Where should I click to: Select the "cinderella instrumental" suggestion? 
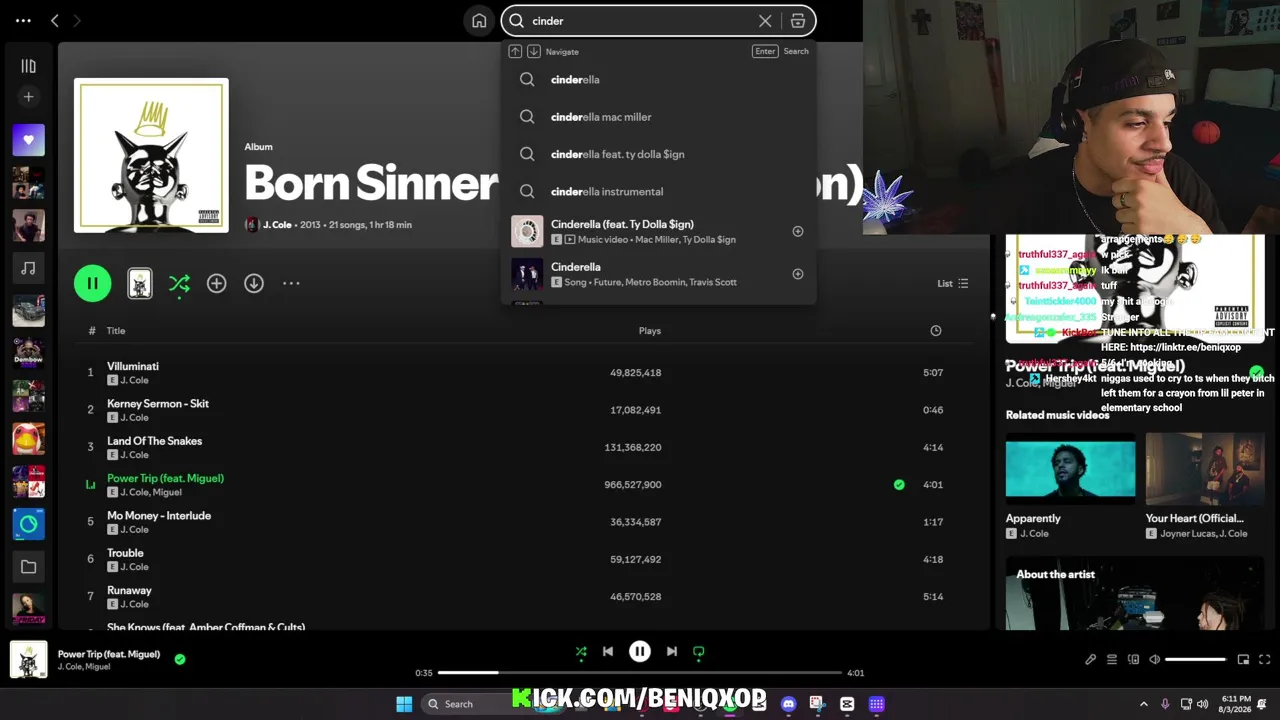click(659, 191)
